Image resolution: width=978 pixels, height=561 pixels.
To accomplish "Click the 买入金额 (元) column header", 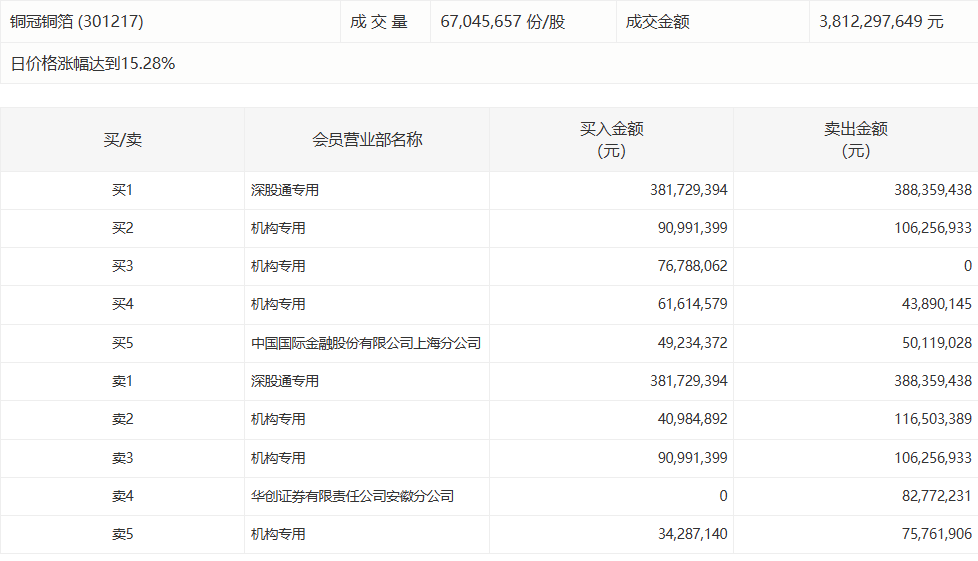I will point(611,140).
